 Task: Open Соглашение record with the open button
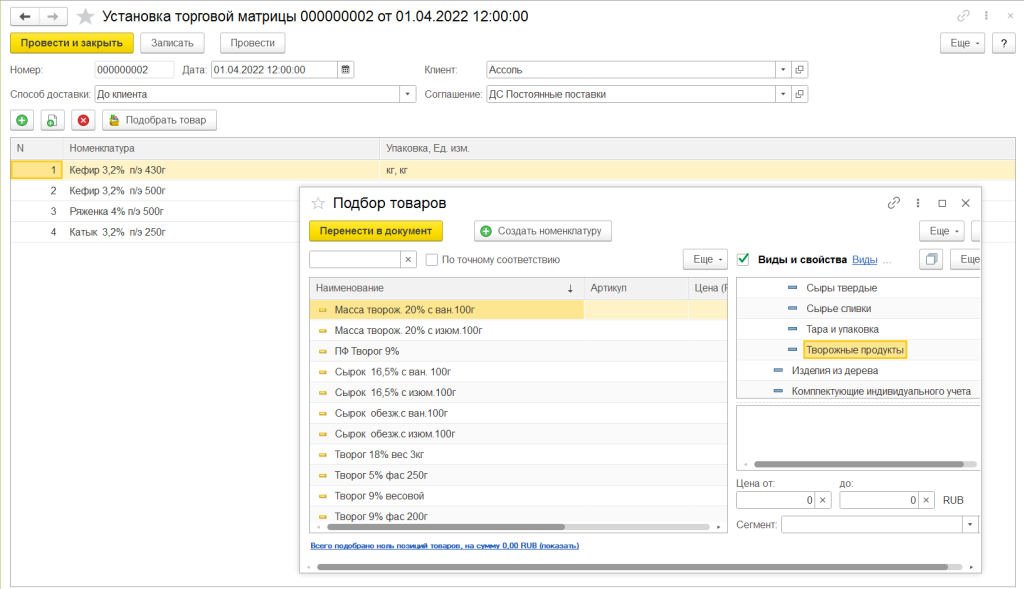[799, 94]
